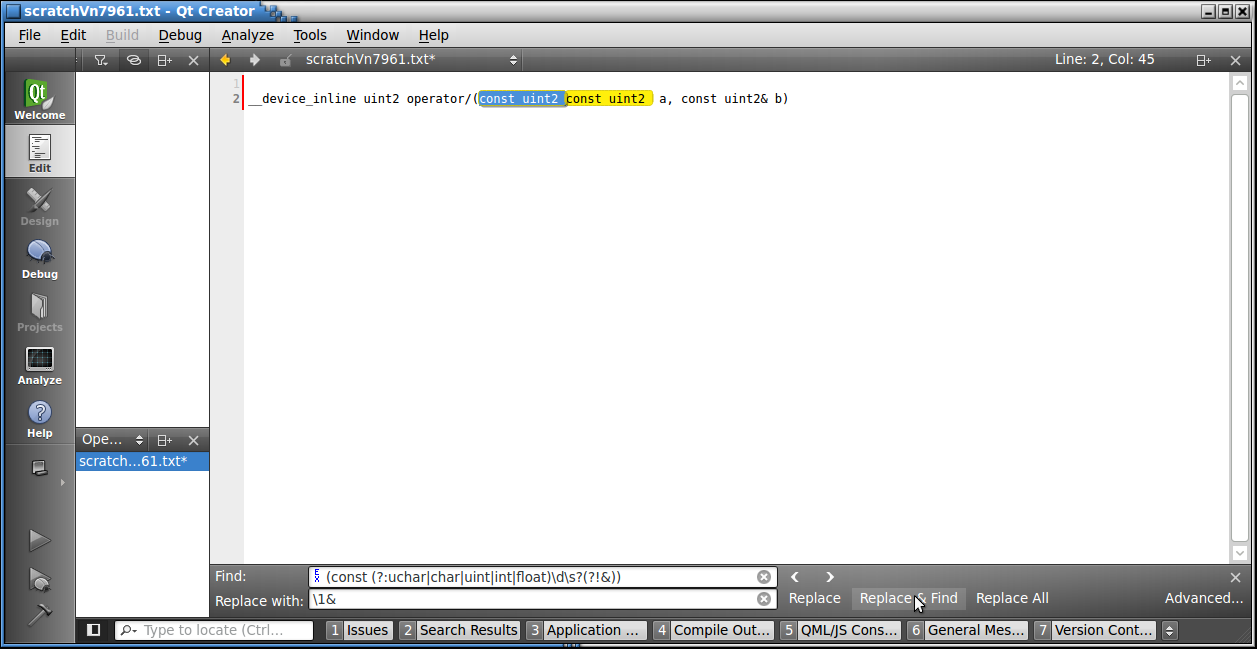Clear the Find field text
Viewport: 1257px width, 649px height.
pyautogui.click(x=764, y=577)
